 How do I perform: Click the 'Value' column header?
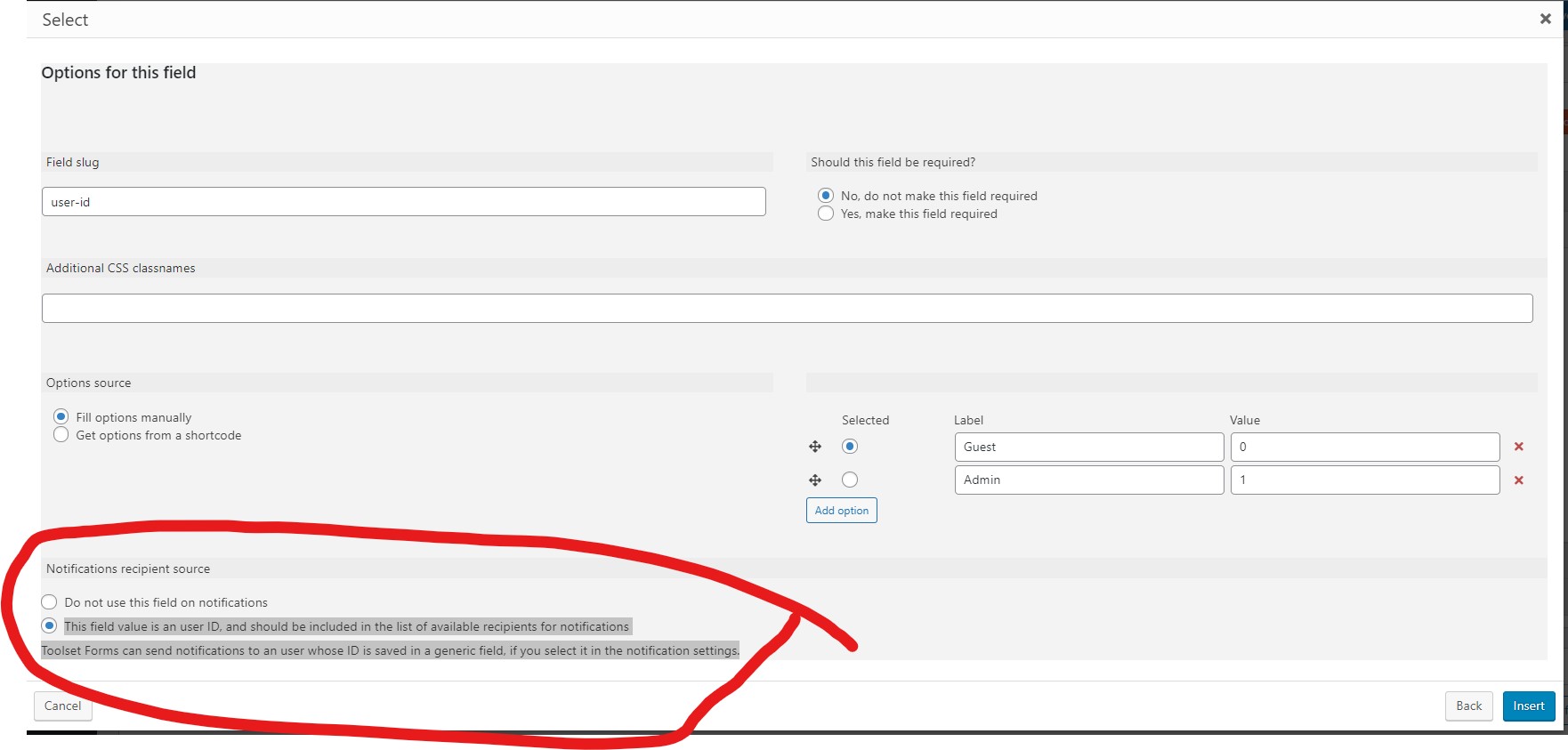(x=1245, y=420)
